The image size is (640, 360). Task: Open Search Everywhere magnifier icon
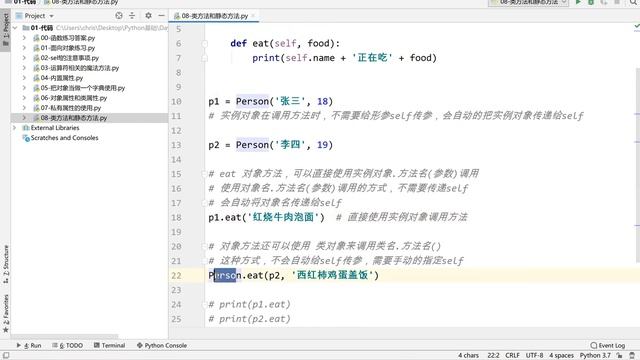633,2
